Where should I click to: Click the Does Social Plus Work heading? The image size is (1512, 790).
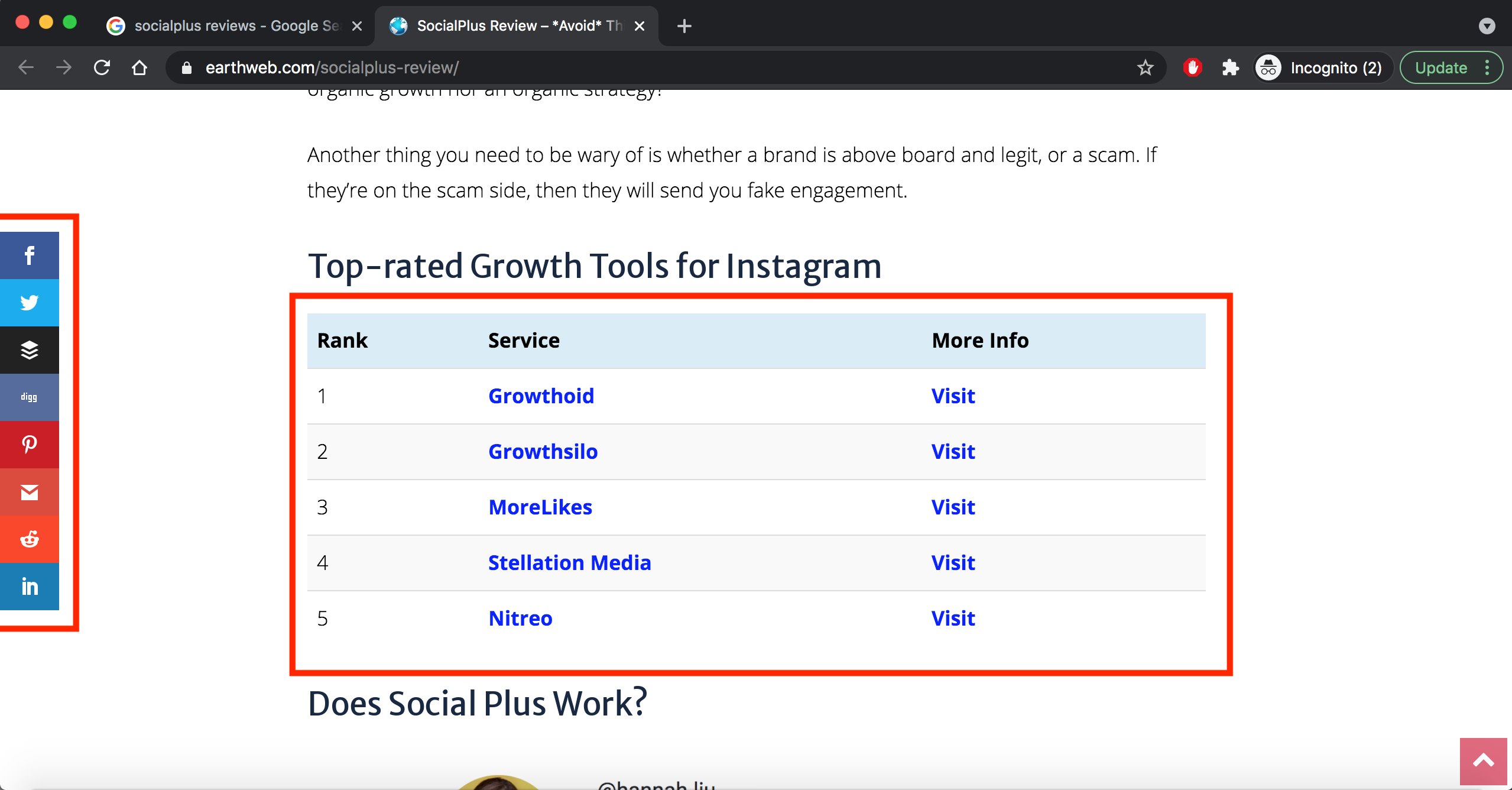(478, 704)
